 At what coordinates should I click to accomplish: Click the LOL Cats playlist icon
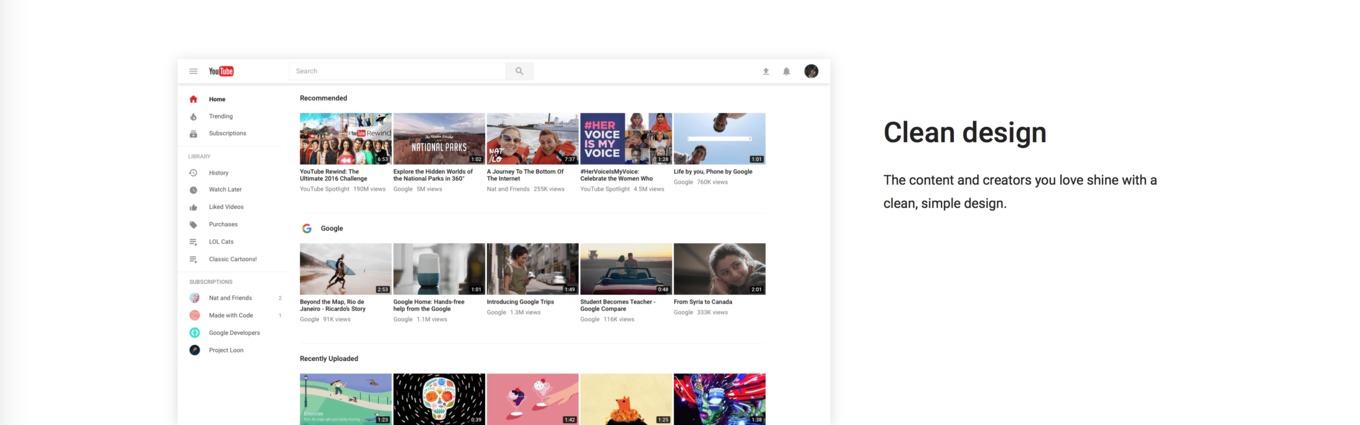(193, 242)
